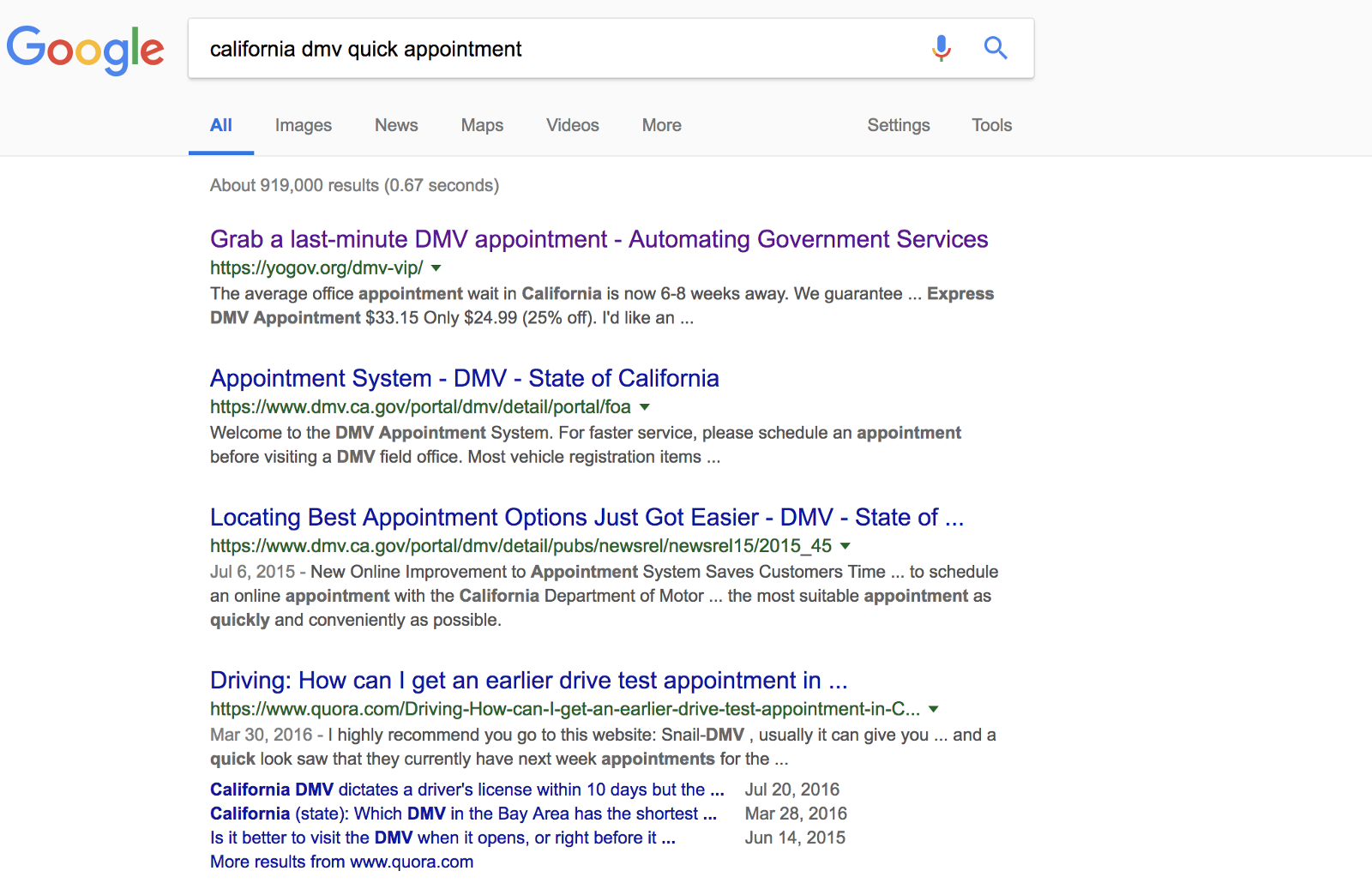Expand the newsrel15/2015_45 URL dropdown arrow

(x=845, y=546)
